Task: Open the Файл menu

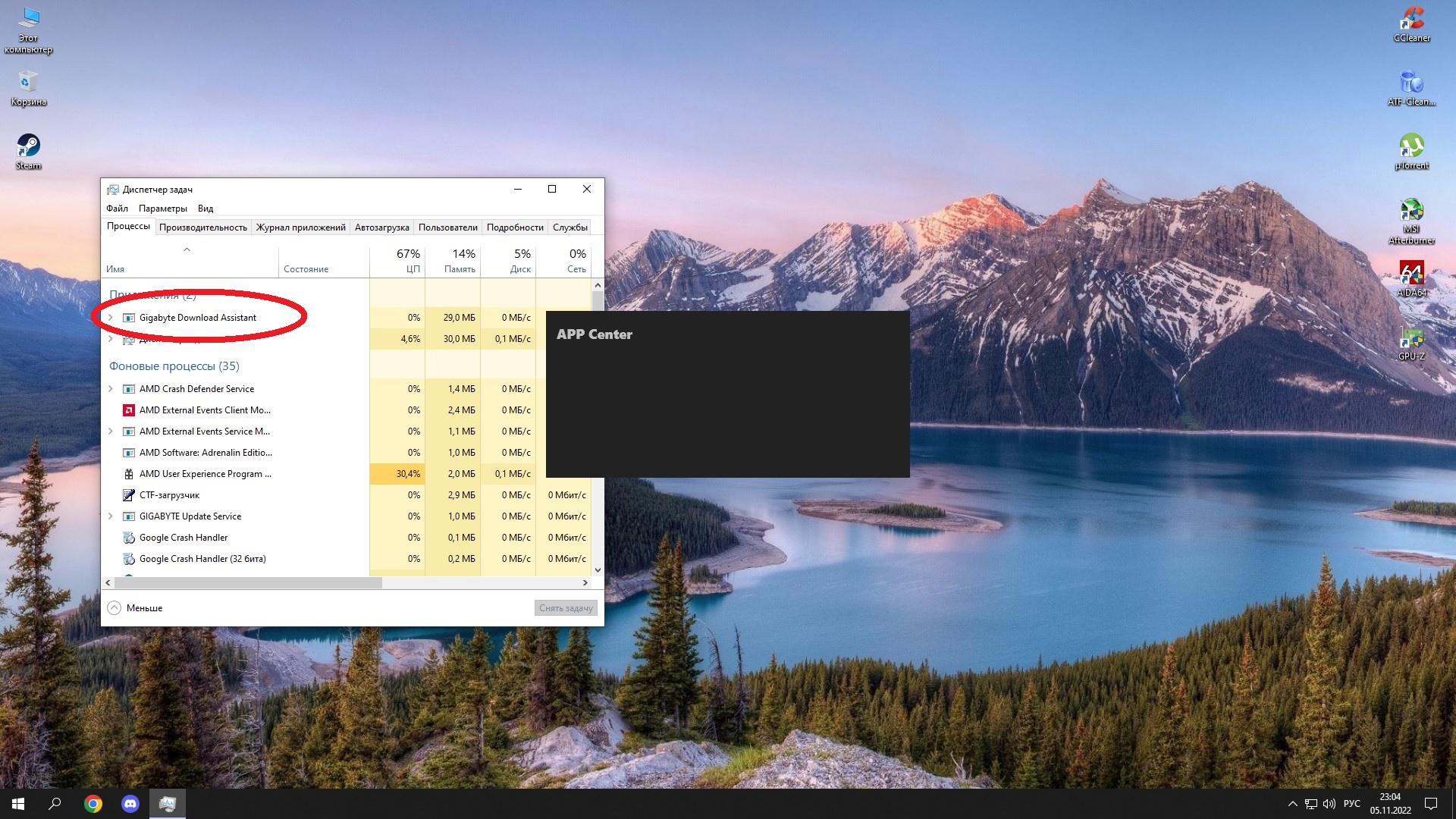Action: point(117,209)
